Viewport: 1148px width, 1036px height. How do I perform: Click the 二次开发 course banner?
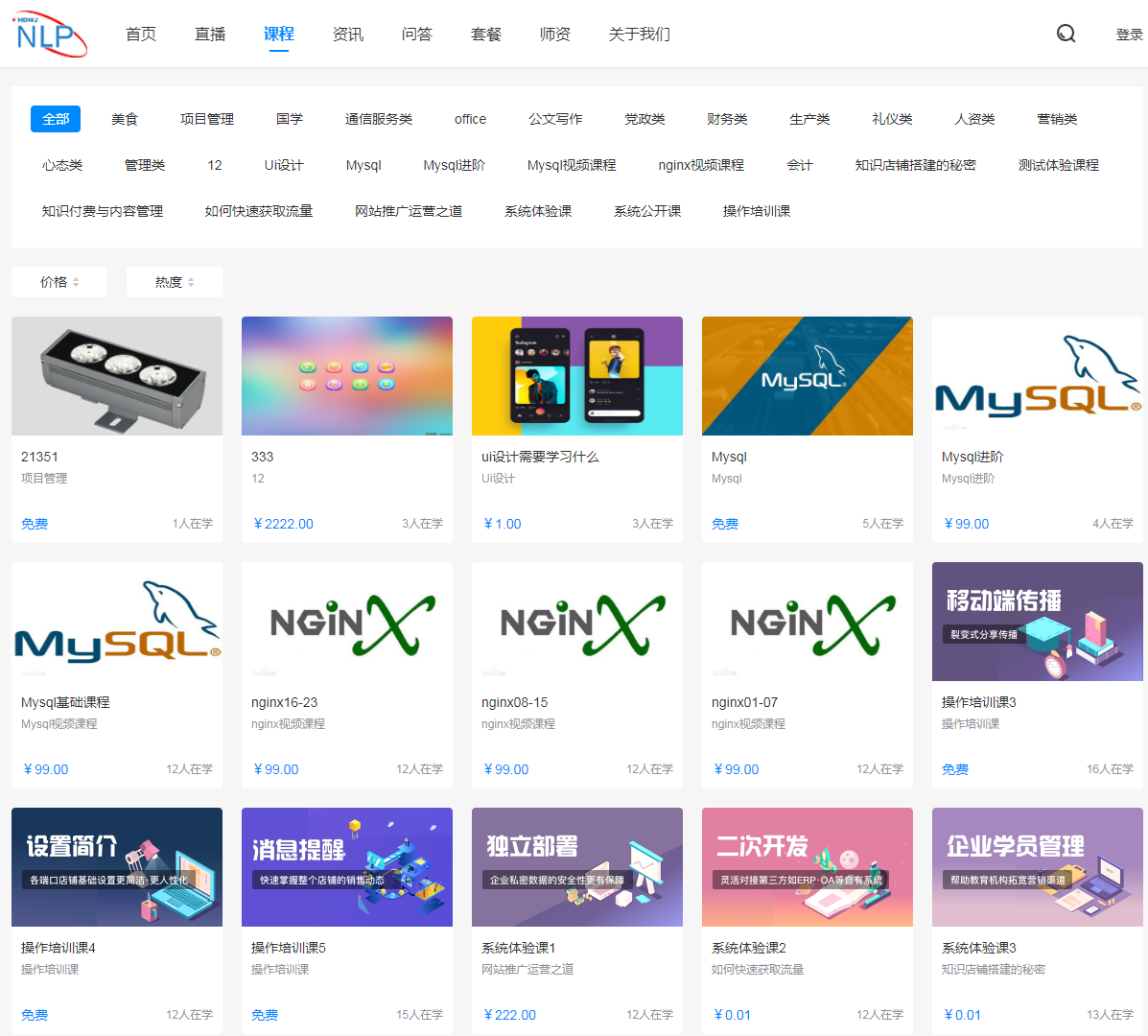[808, 867]
